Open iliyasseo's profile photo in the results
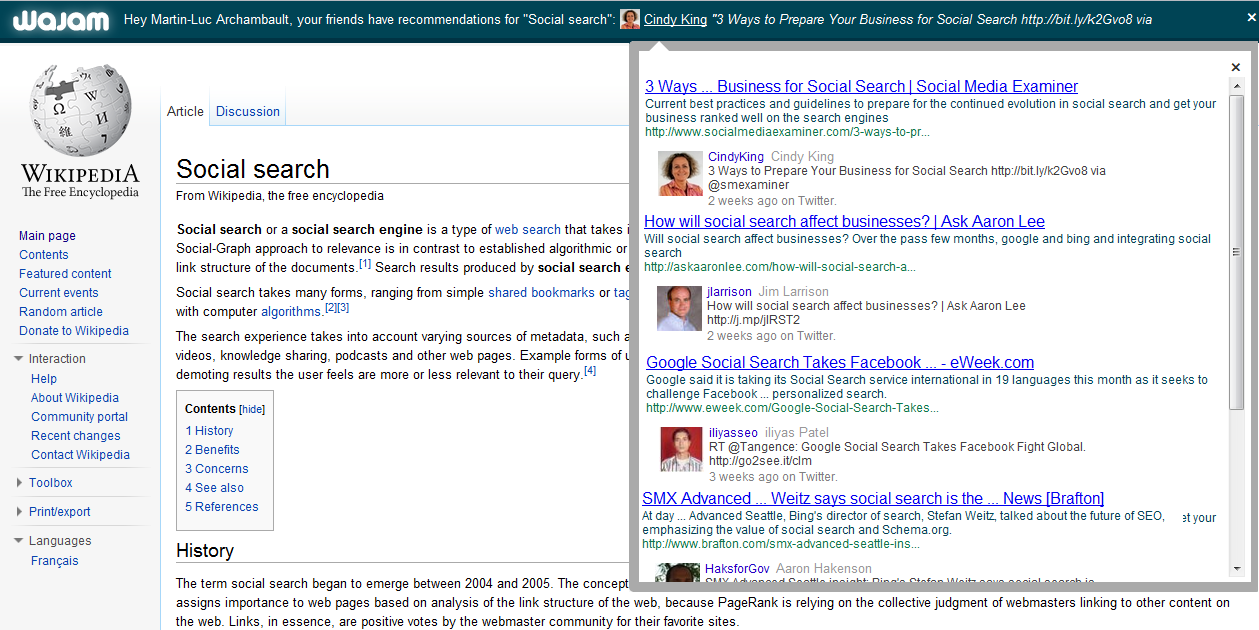Viewport: 1259px width, 630px height. [x=681, y=449]
